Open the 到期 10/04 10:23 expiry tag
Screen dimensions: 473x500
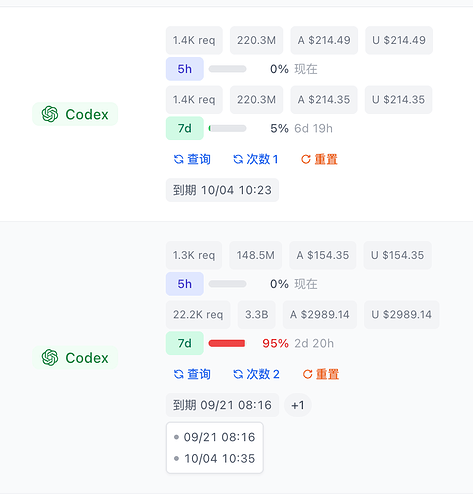pyautogui.click(x=222, y=190)
